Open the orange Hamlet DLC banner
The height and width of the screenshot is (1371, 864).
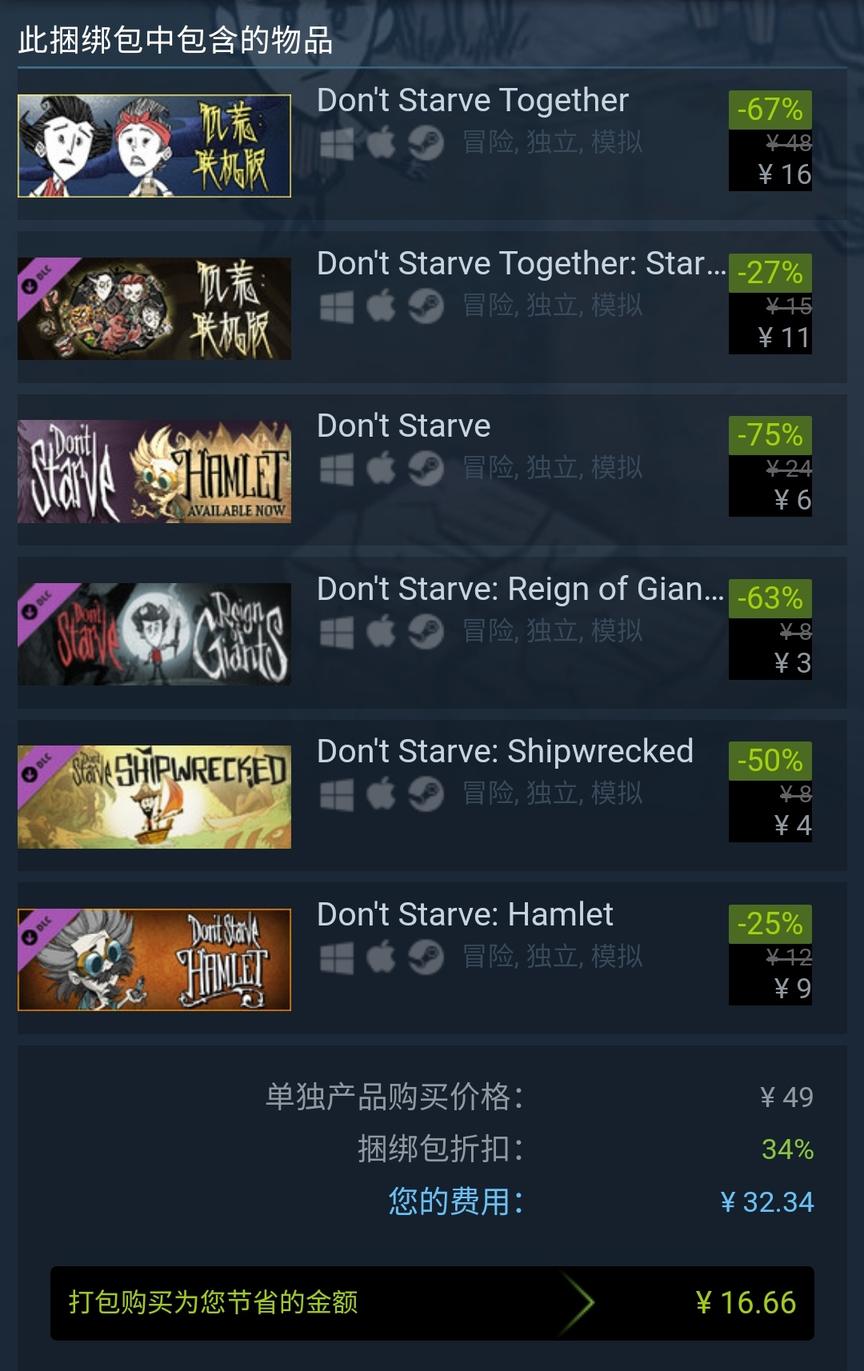[x=154, y=960]
